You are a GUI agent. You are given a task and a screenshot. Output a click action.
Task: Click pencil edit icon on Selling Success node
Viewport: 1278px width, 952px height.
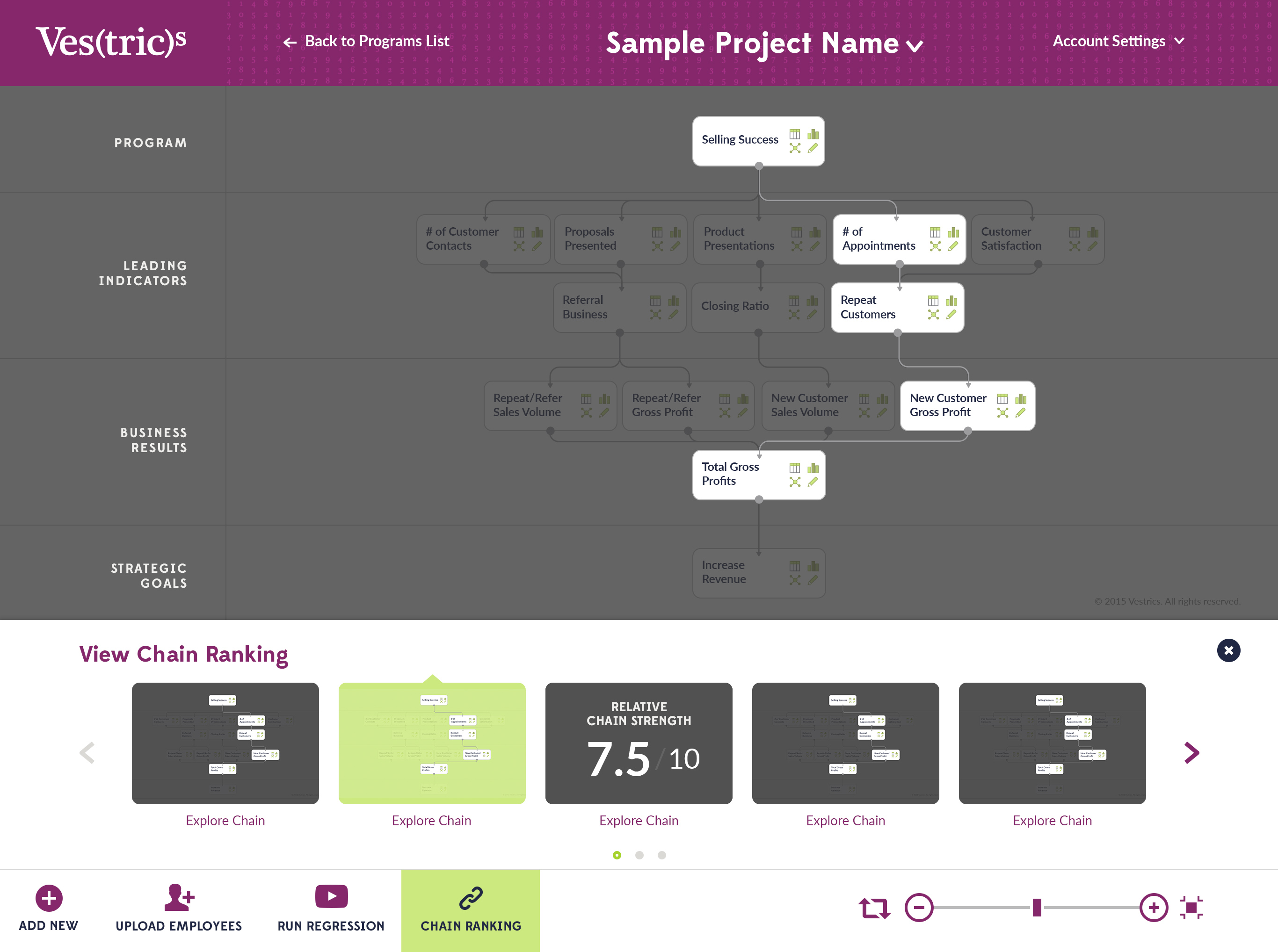coord(813,149)
